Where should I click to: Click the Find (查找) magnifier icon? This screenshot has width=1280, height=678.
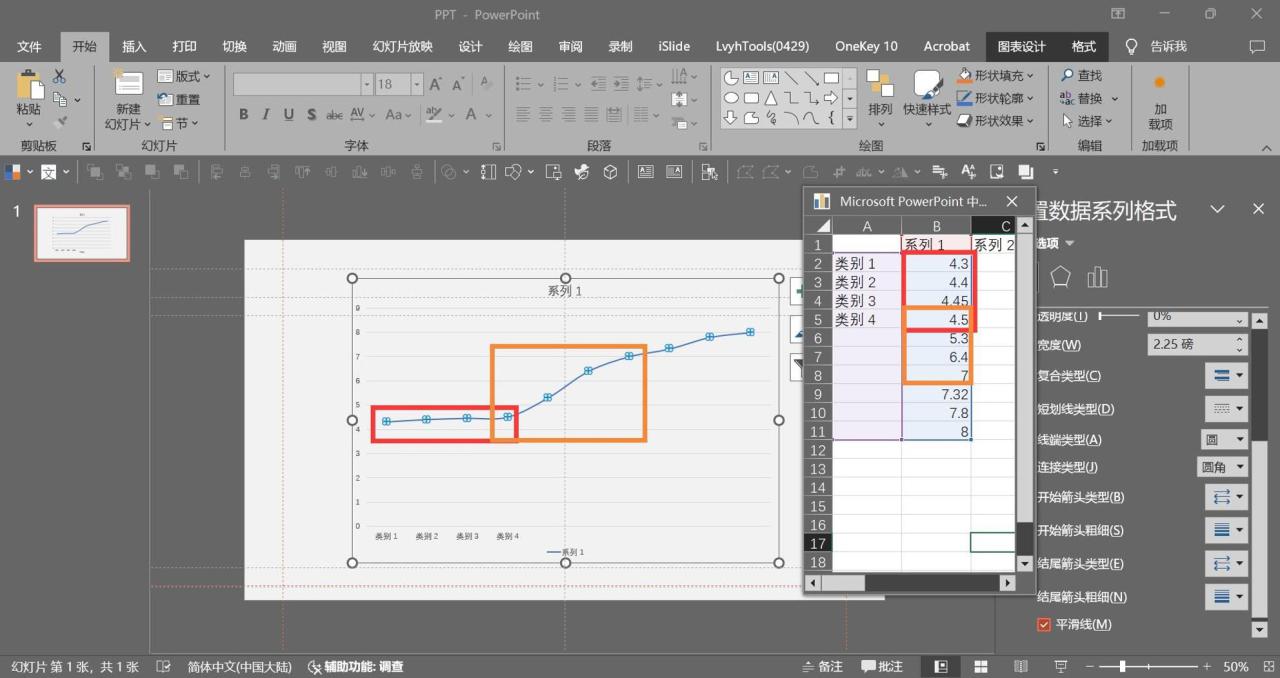[x=1068, y=76]
